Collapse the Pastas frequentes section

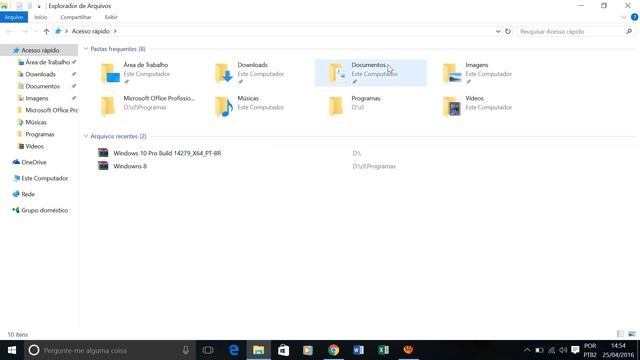coord(86,49)
